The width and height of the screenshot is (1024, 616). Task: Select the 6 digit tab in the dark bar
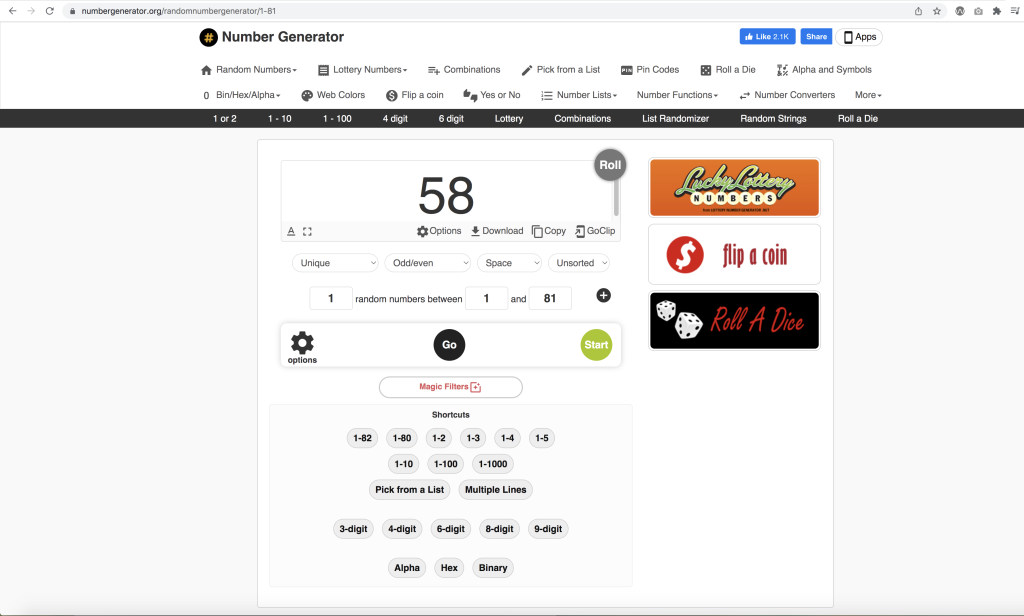451,118
